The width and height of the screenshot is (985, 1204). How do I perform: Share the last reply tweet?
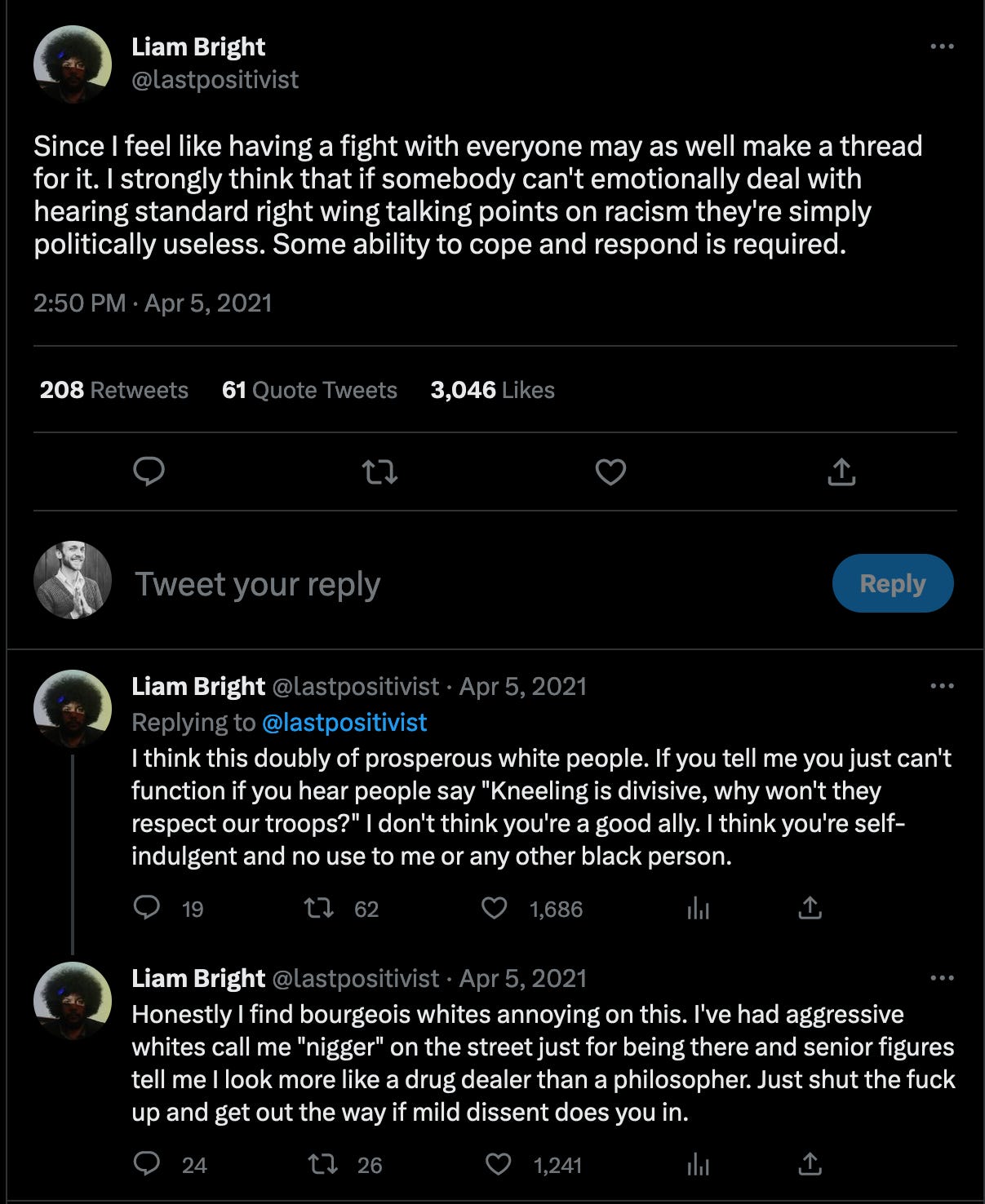tap(810, 1164)
